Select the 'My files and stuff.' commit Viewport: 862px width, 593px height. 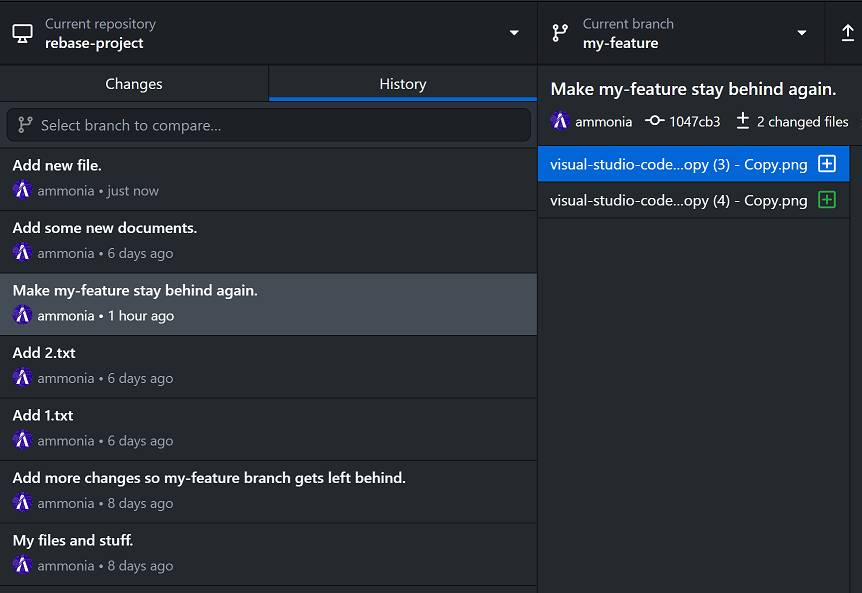(x=268, y=555)
